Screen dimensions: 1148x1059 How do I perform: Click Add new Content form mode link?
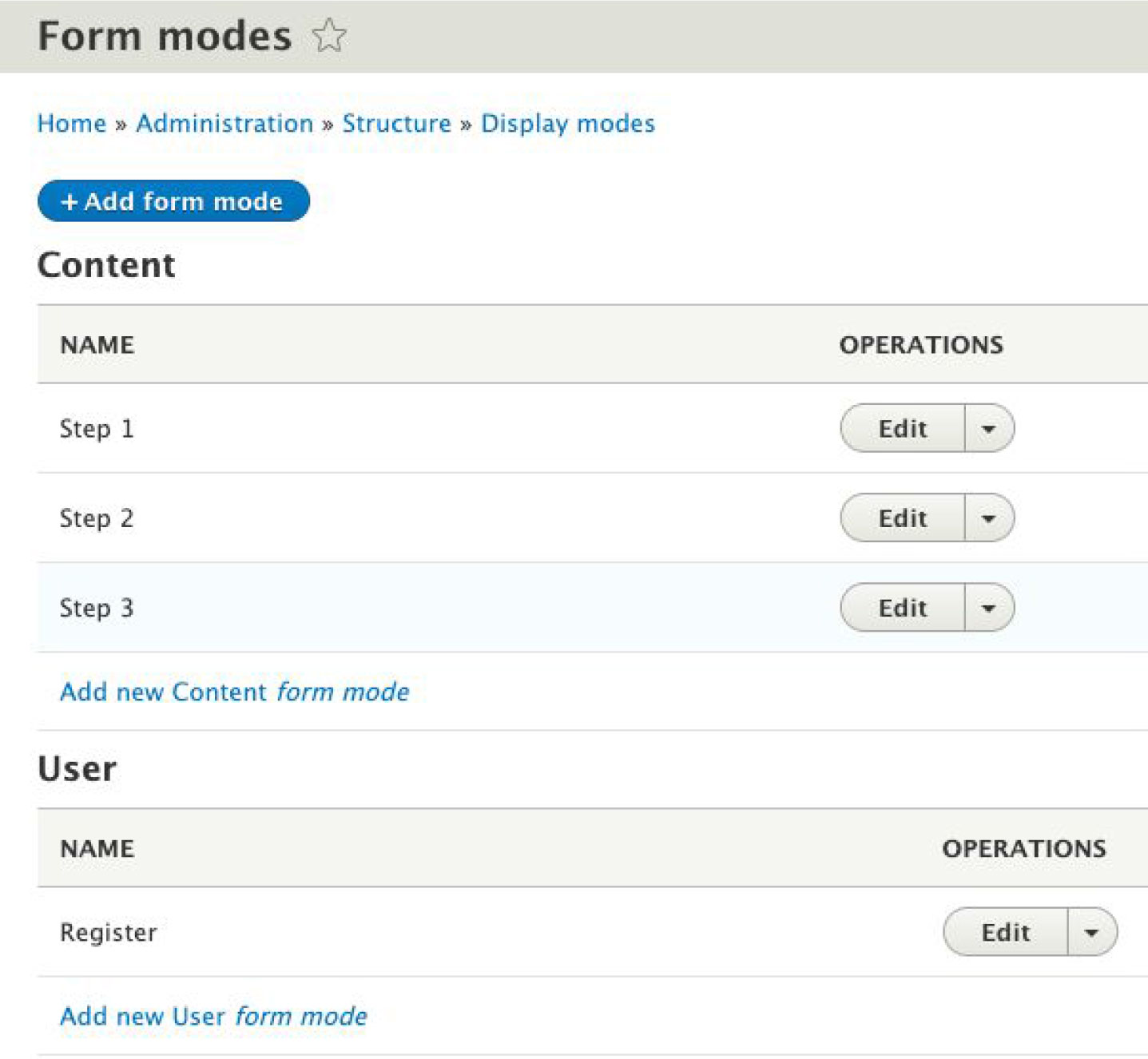point(234,692)
